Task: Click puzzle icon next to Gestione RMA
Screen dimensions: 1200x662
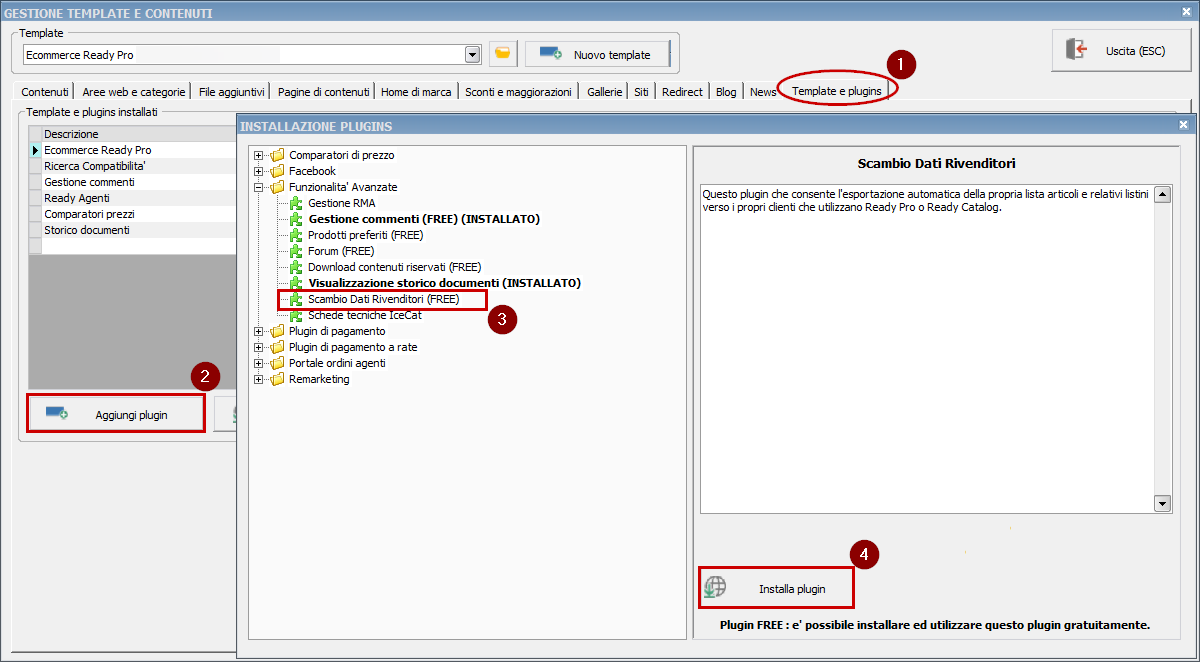Action: tap(296, 203)
